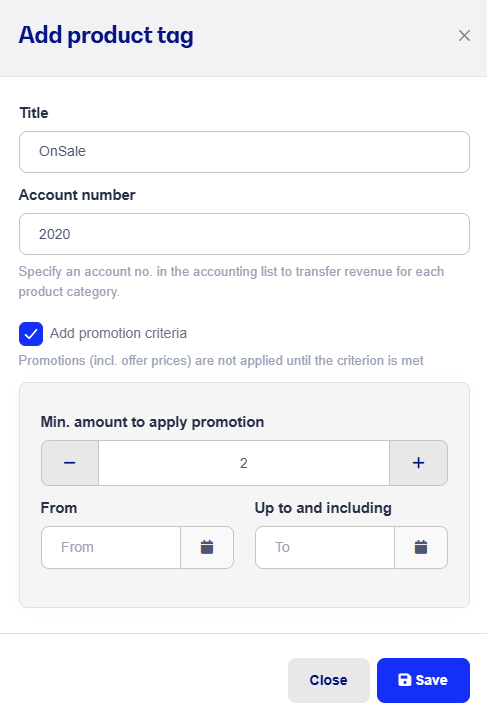
Task: Dismiss the dialog with the X icon
Action: point(464,35)
